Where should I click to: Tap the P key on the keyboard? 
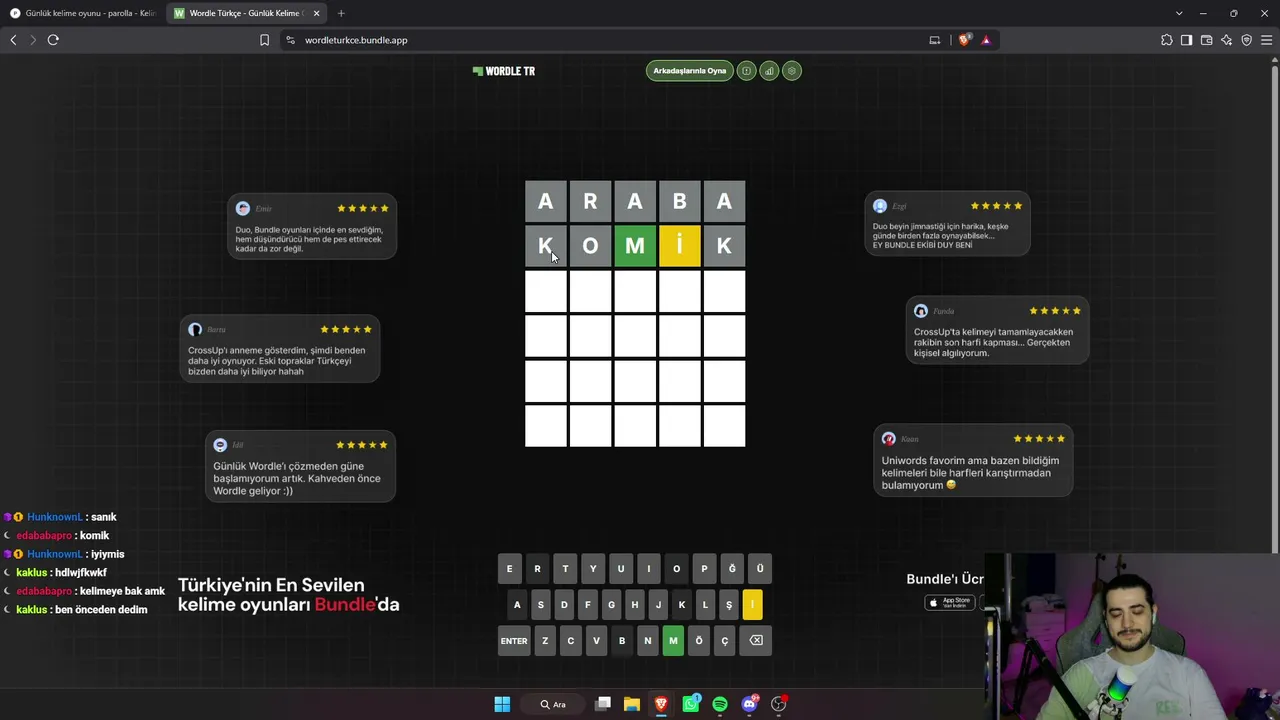pyautogui.click(x=704, y=569)
